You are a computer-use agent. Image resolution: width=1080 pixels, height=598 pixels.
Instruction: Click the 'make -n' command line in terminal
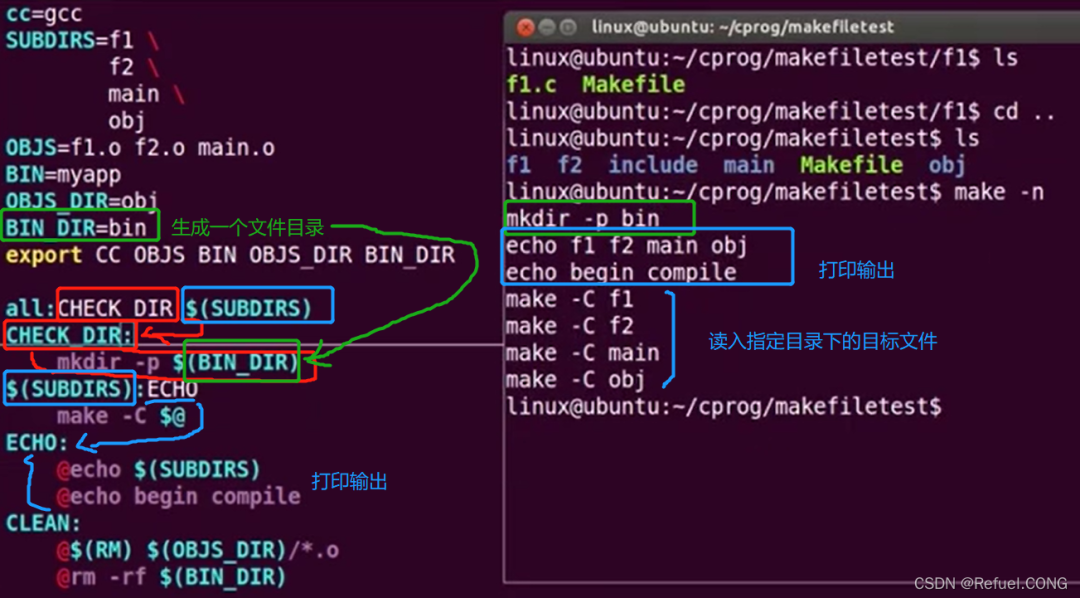point(775,192)
